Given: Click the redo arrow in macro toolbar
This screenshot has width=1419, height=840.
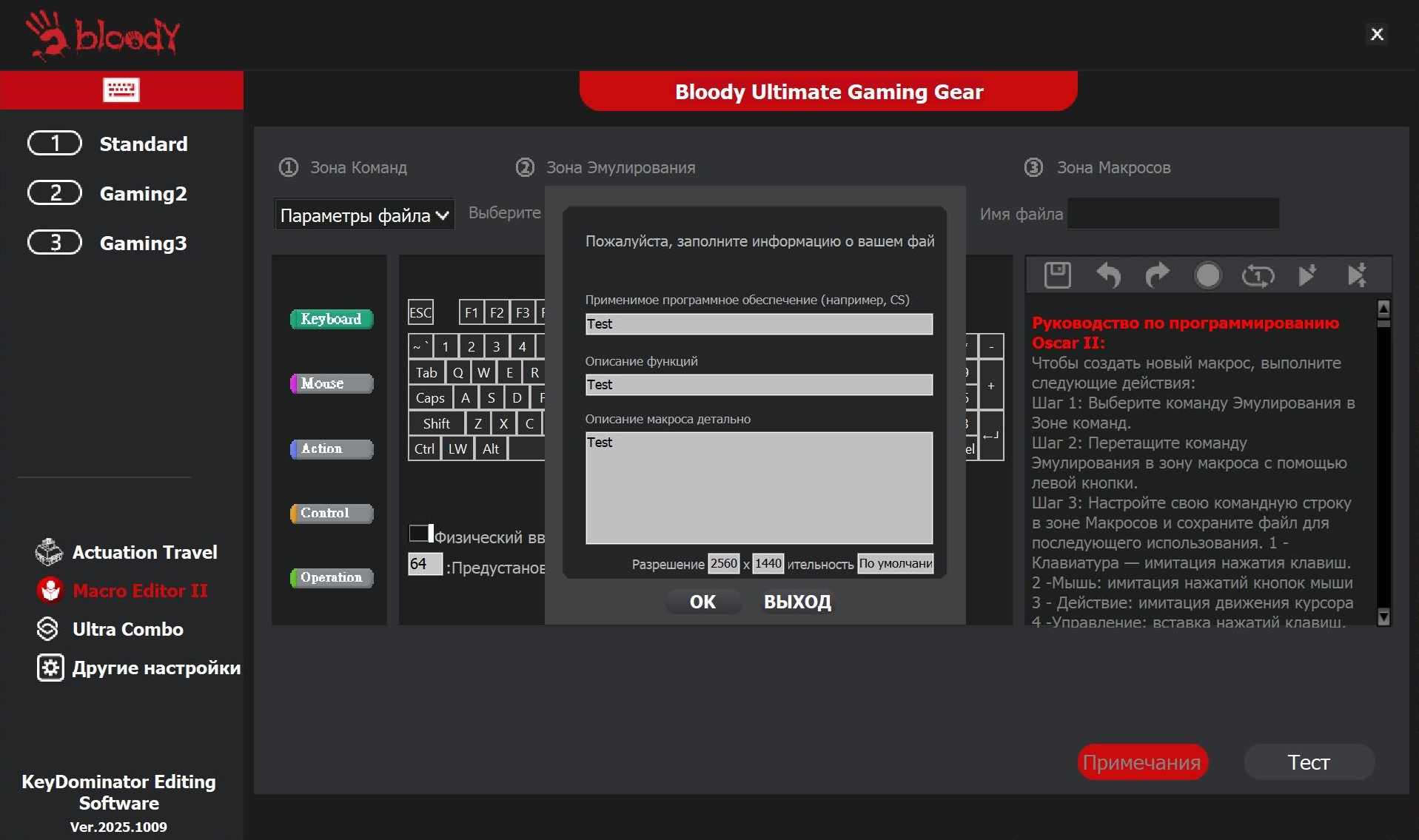Looking at the screenshot, I should click(x=1158, y=275).
